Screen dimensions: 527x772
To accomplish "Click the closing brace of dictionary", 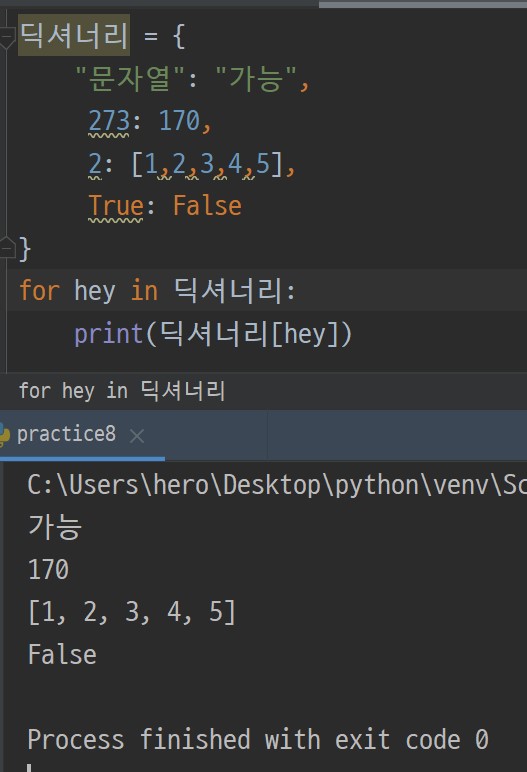I will pyautogui.click(x=25, y=248).
